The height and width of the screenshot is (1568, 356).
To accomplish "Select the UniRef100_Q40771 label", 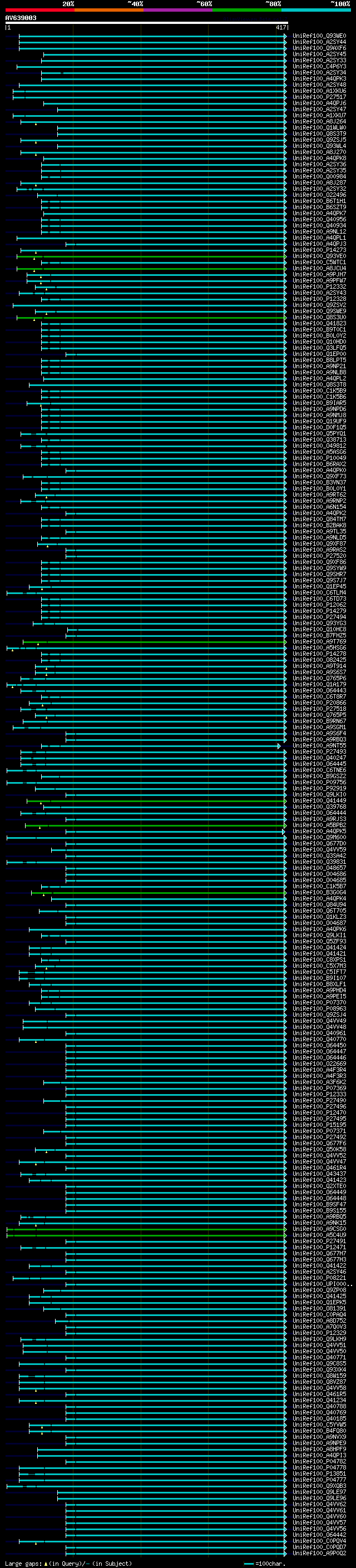I will (319, 1357).
